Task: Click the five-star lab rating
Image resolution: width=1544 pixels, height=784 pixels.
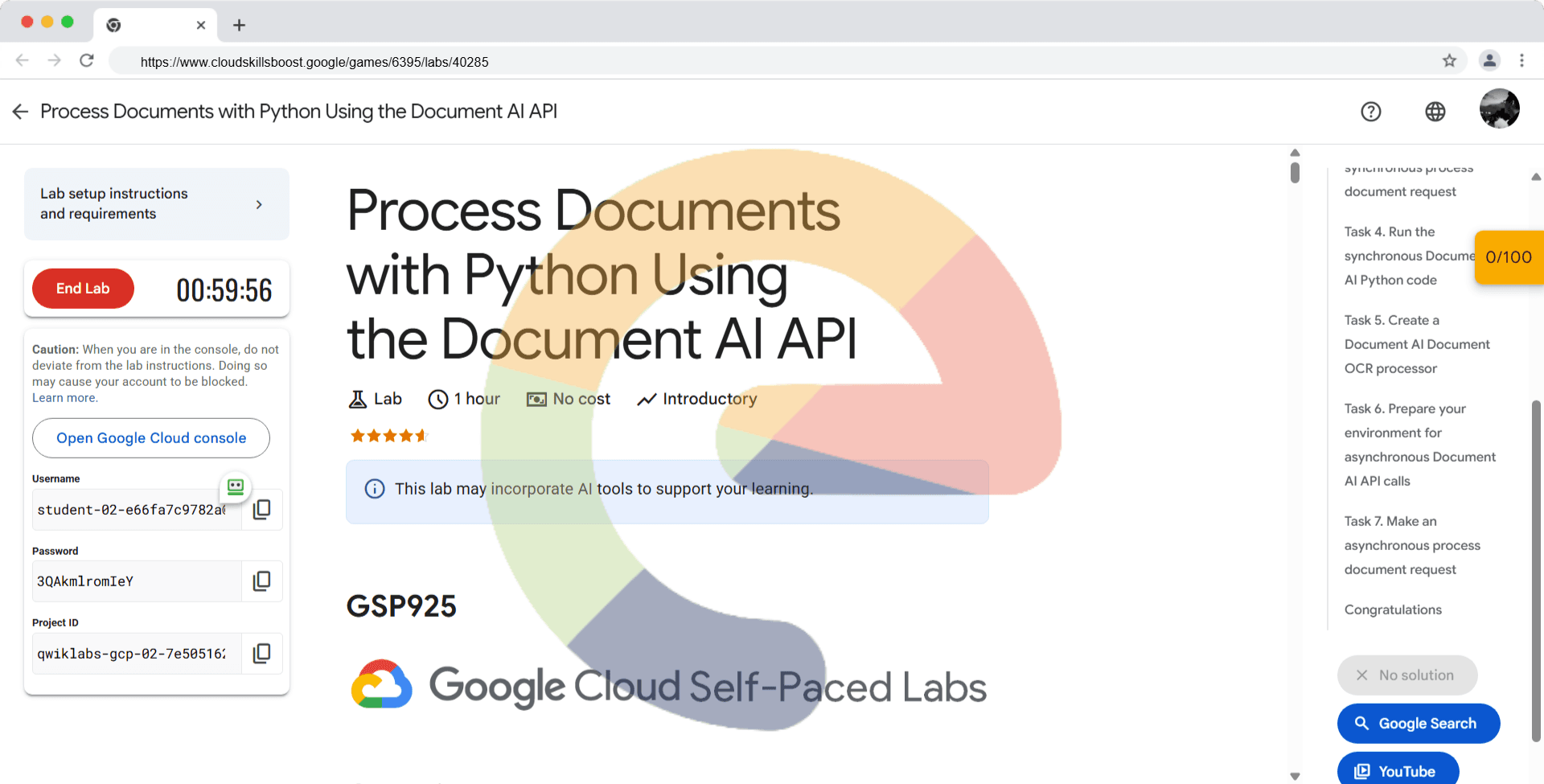Action: pos(389,436)
